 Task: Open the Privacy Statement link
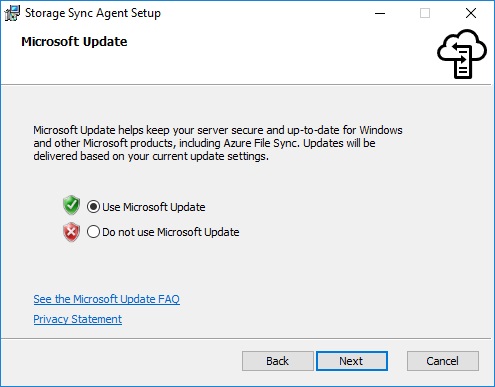[77, 319]
